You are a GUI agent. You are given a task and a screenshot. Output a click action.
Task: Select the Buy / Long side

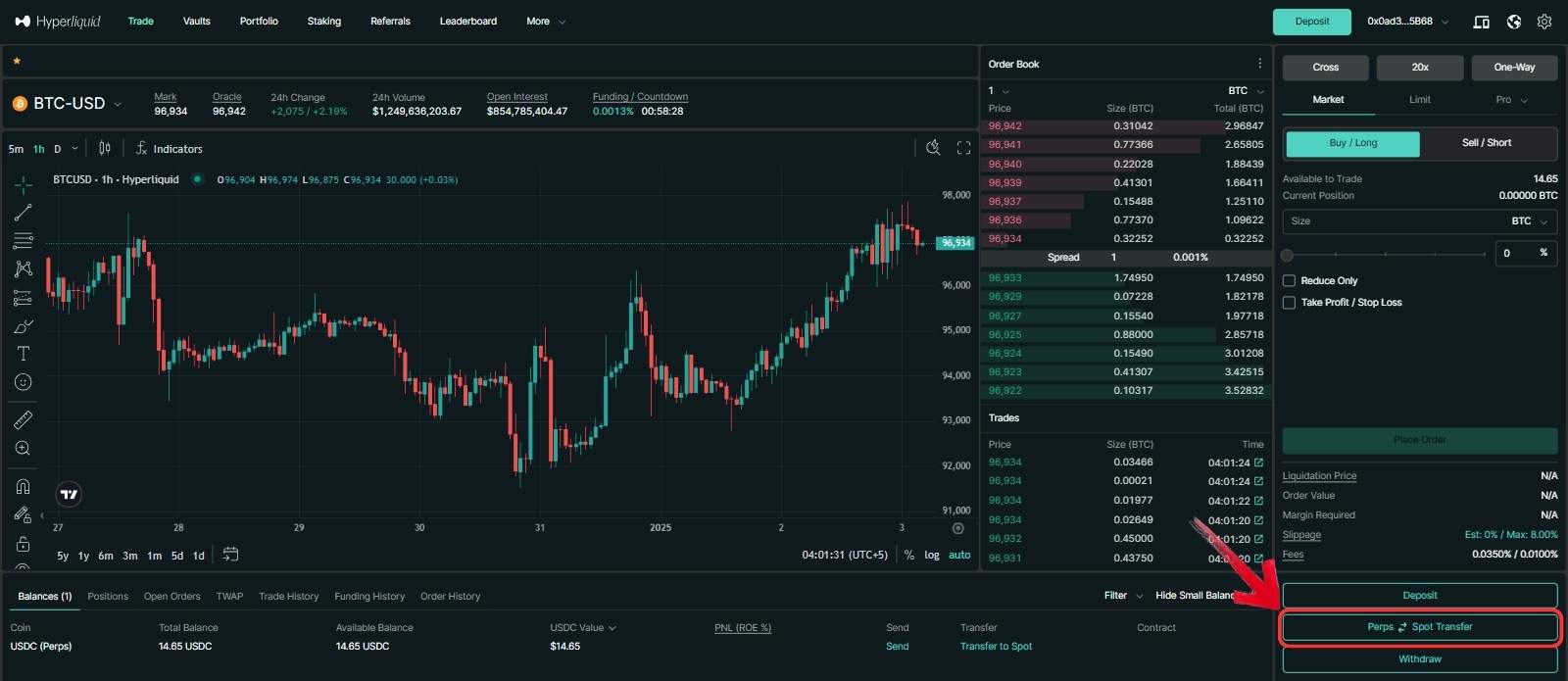[x=1352, y=143]
